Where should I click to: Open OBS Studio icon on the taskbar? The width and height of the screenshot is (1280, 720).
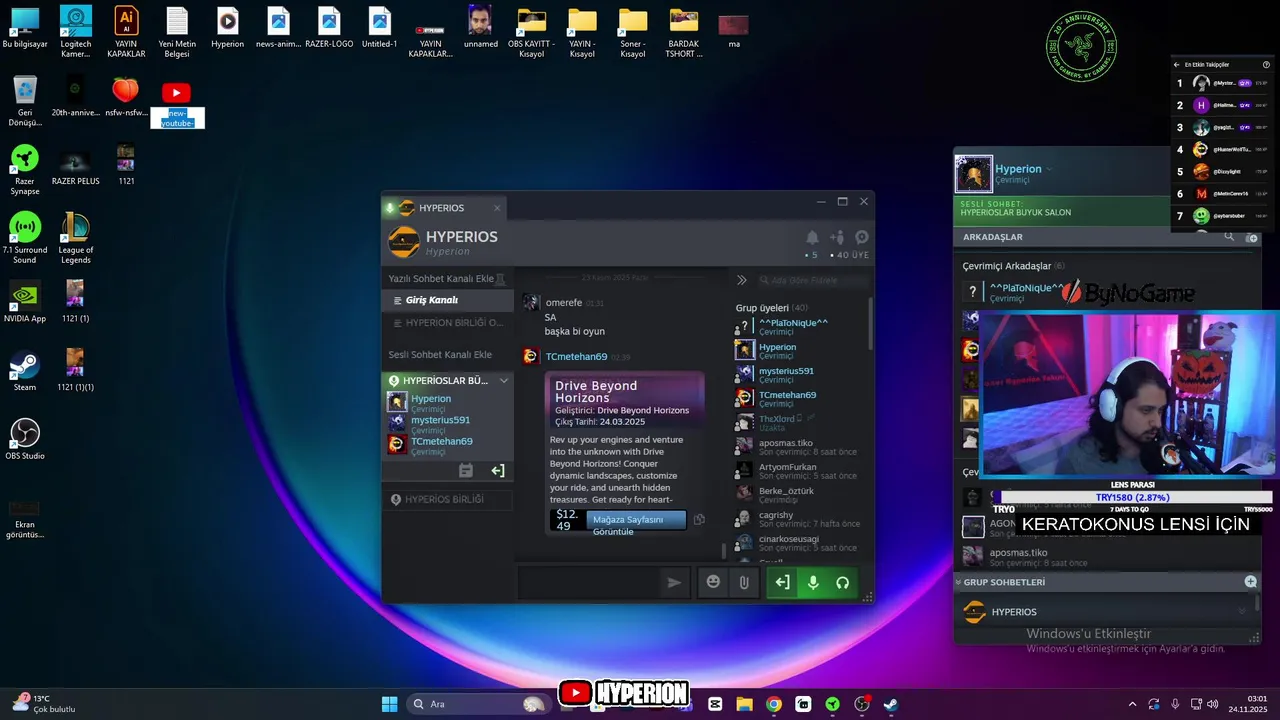(862, 704)
